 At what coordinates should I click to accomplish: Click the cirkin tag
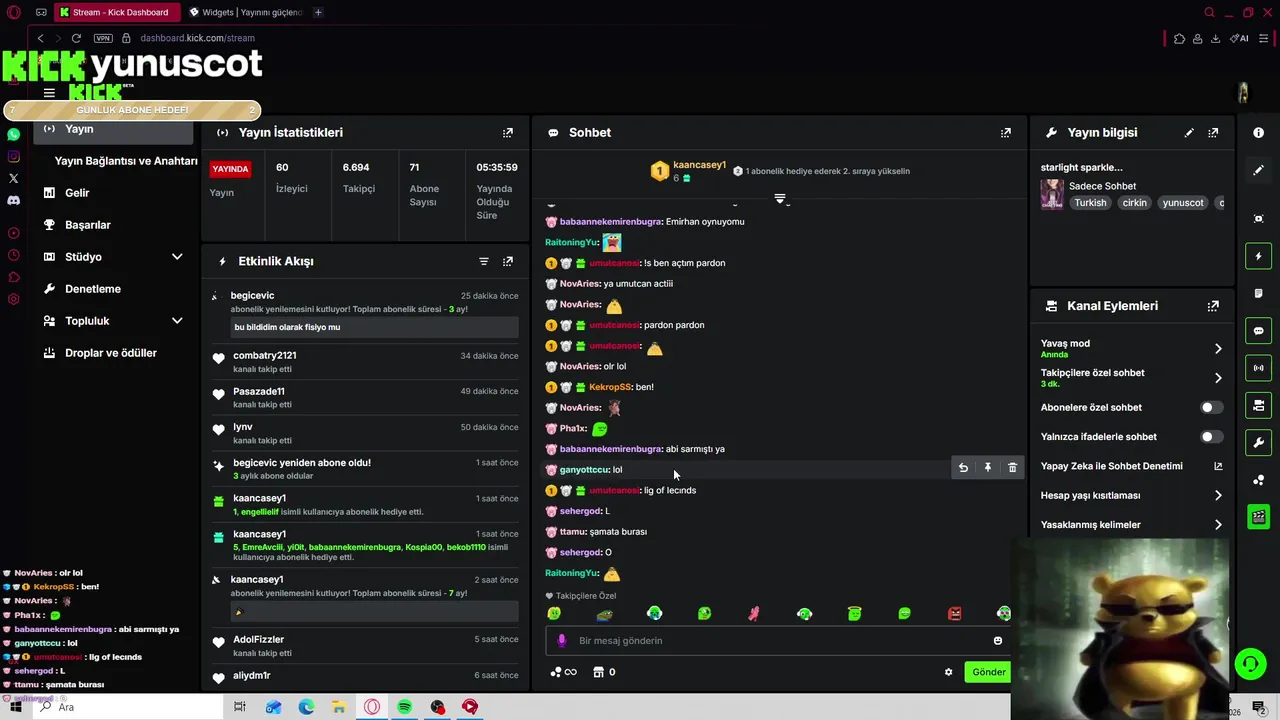[x=1135, y=202]
